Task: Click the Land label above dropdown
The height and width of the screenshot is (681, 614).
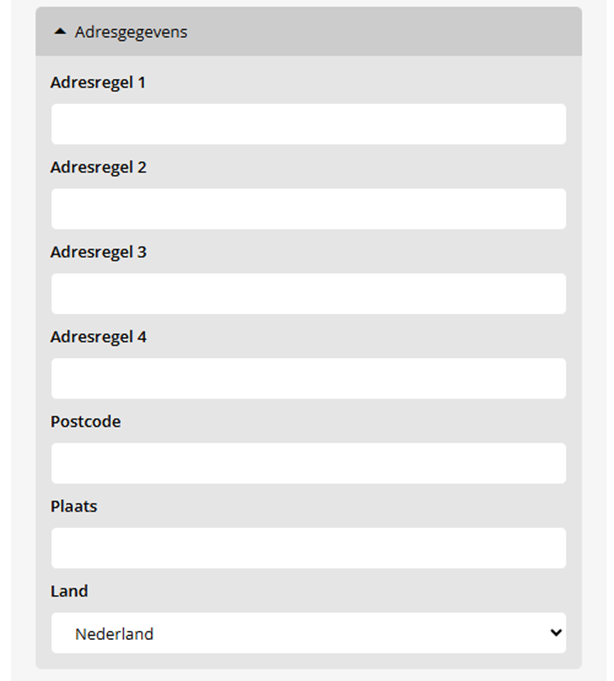Action: [x=69, y=591]
